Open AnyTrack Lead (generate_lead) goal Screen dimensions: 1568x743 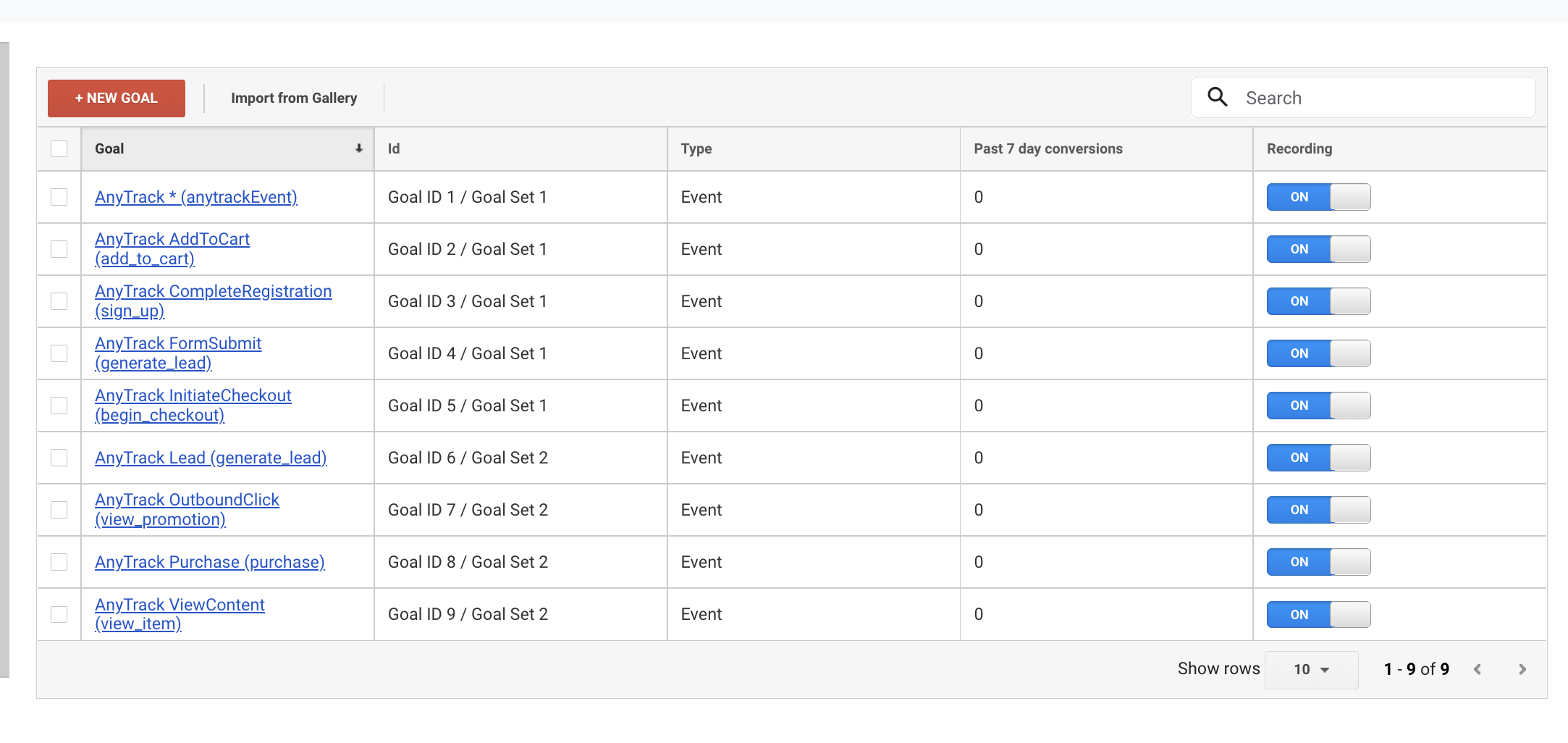tap(211, 458)
